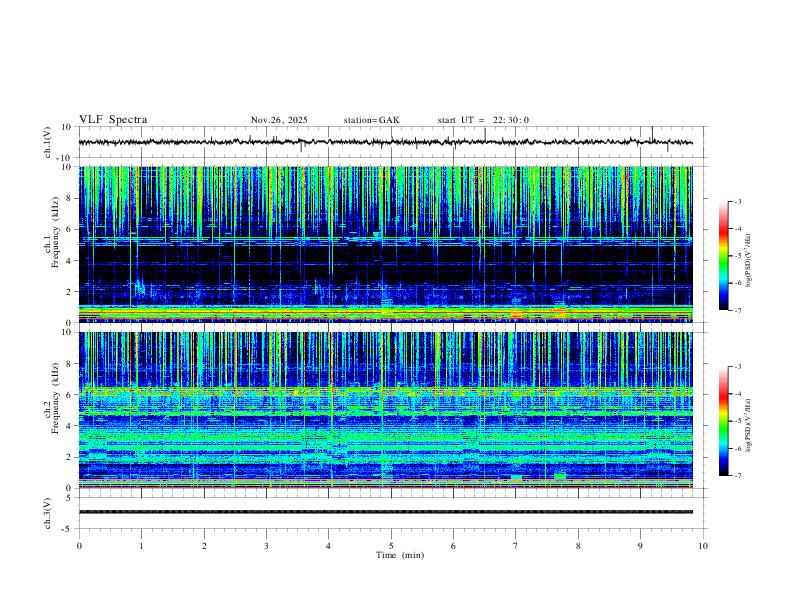
Task: Click the time axis tick label "9"
Action: tap(640, 546)
